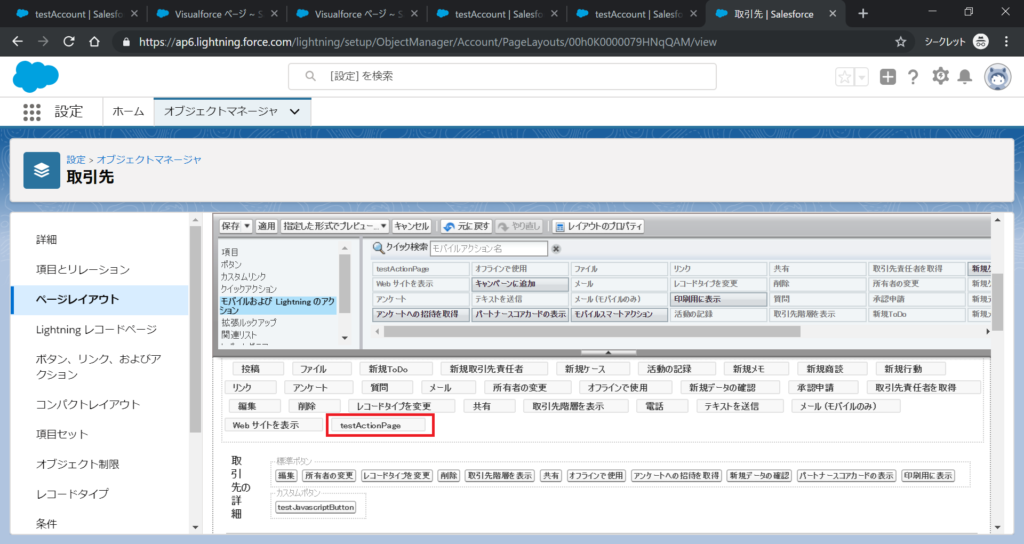Click the favorites star icon
The height and width of the screenshot is (544, 1024).
845,77
